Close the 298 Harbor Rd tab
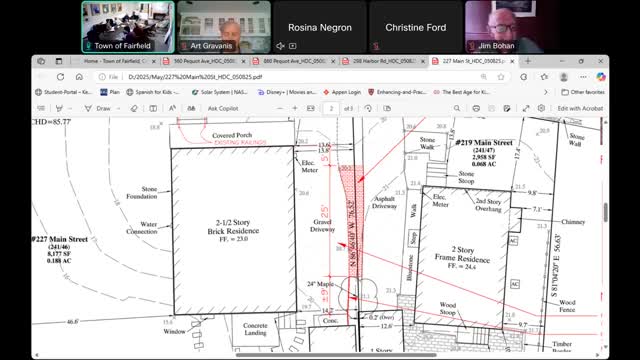Screen dimensions: 640x360 423,61
